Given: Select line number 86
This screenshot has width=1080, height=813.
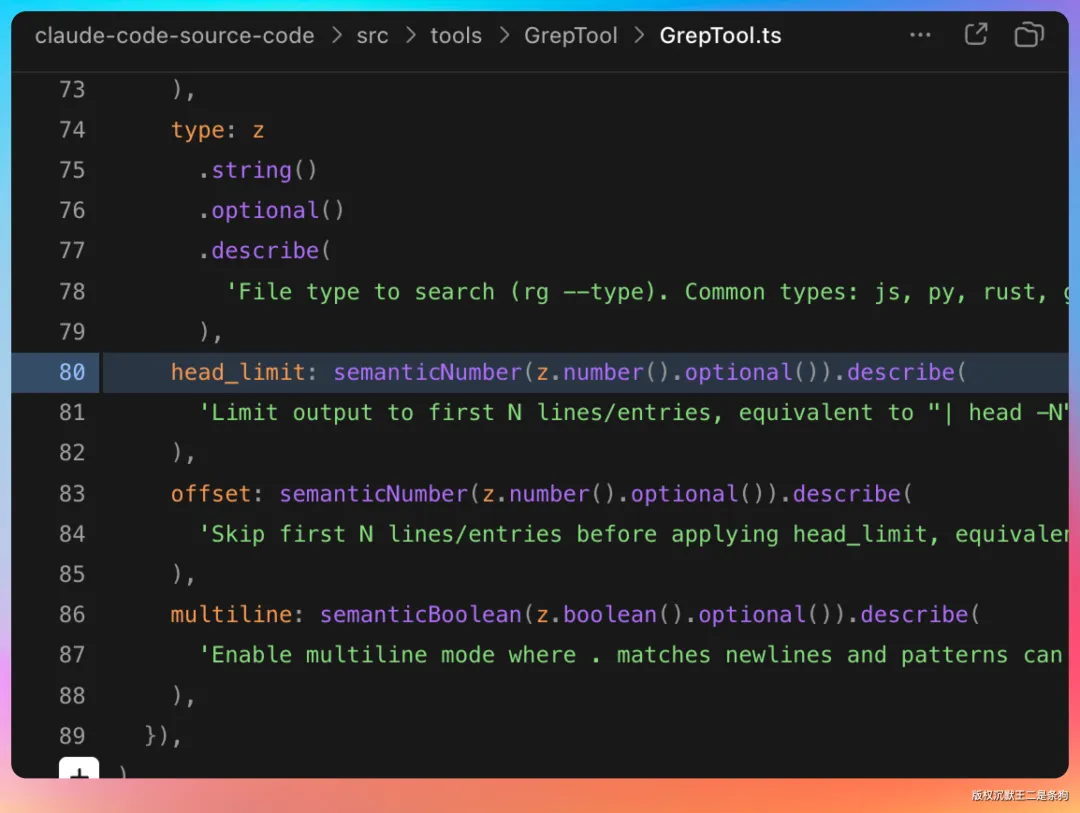Looking at the screenshot, I should 72,614.
